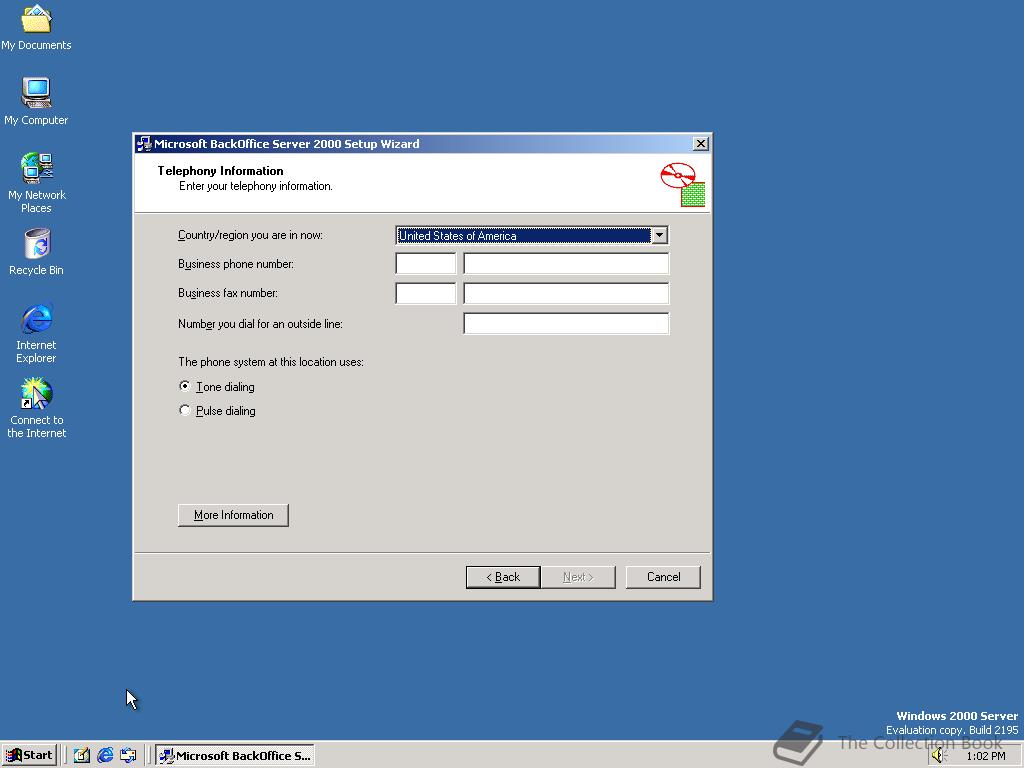Viewport: 1024px width, 768px height.
Task: Click the More Information button
Action: tap(233, 515)
